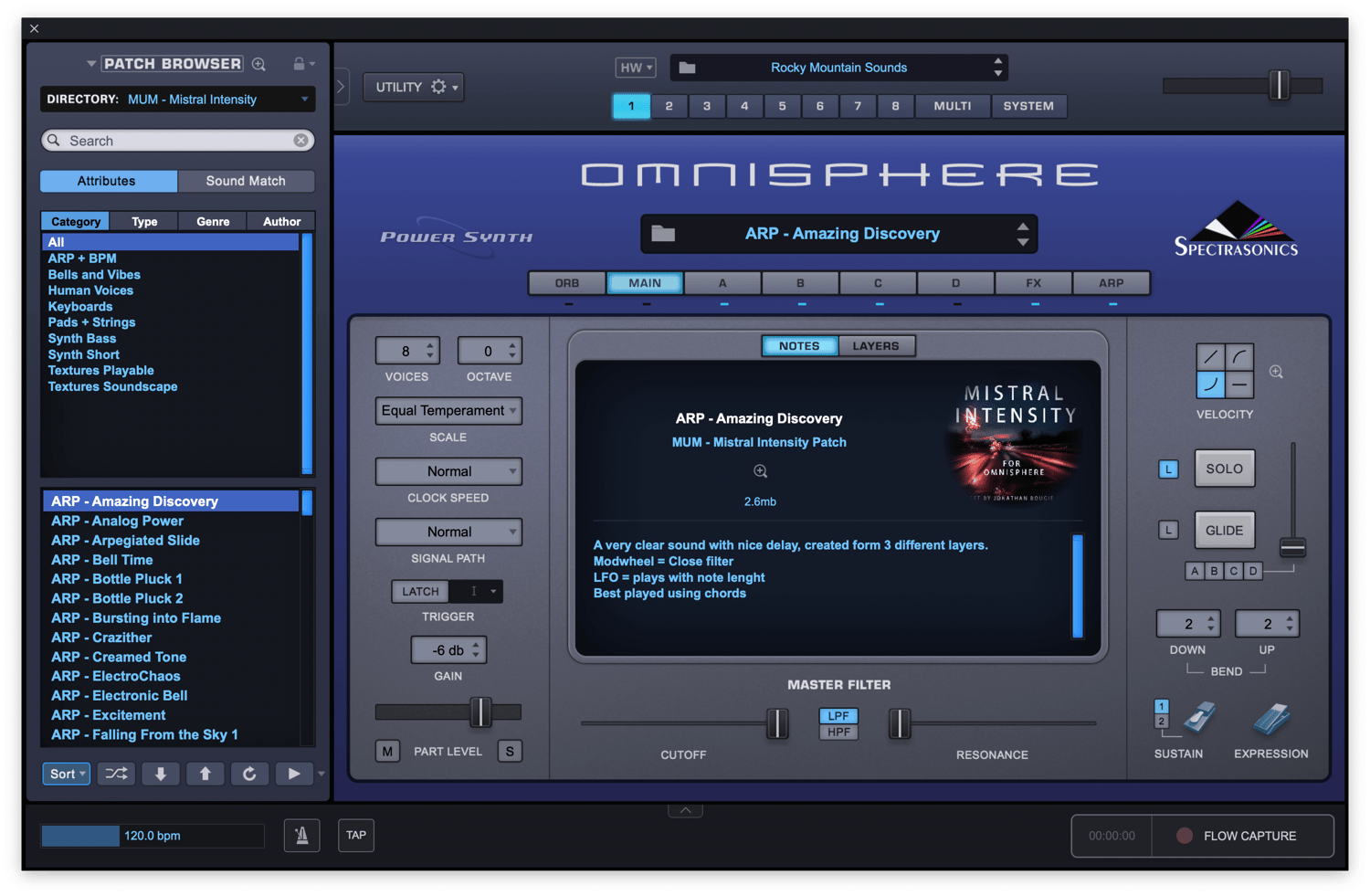Viewport: 1370px width, 896px height.
Task: Zoom the velocity curve magnifier
Action: point(1276,372)
